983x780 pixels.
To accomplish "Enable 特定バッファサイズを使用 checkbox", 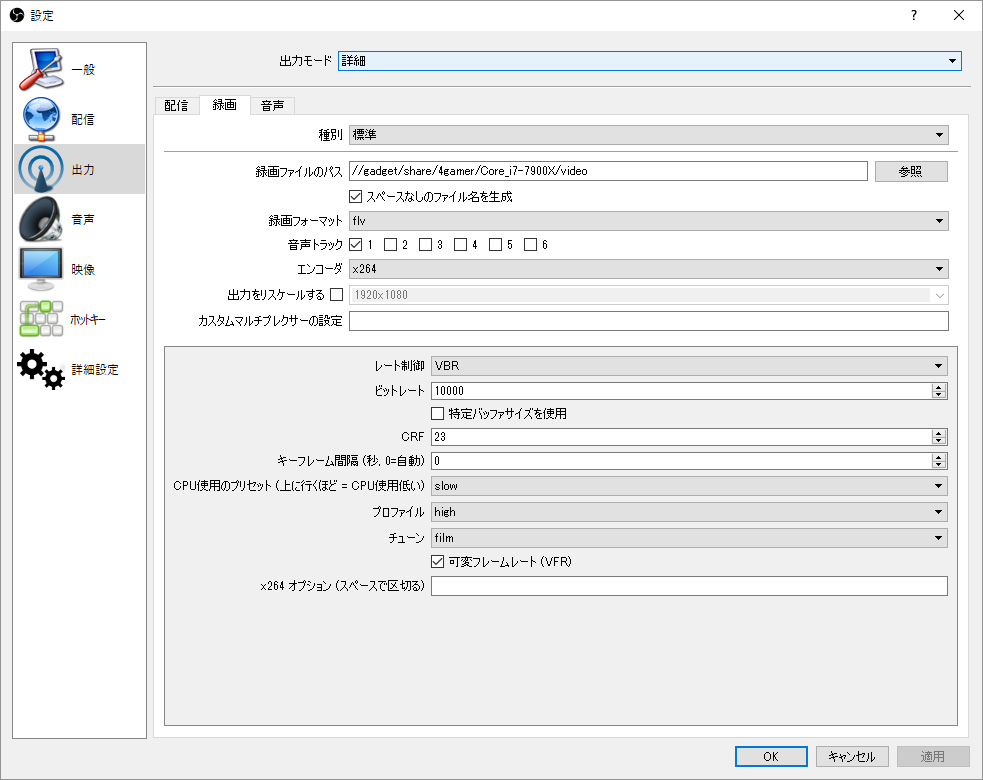I will pyautogui.click(x=438, y=414).
